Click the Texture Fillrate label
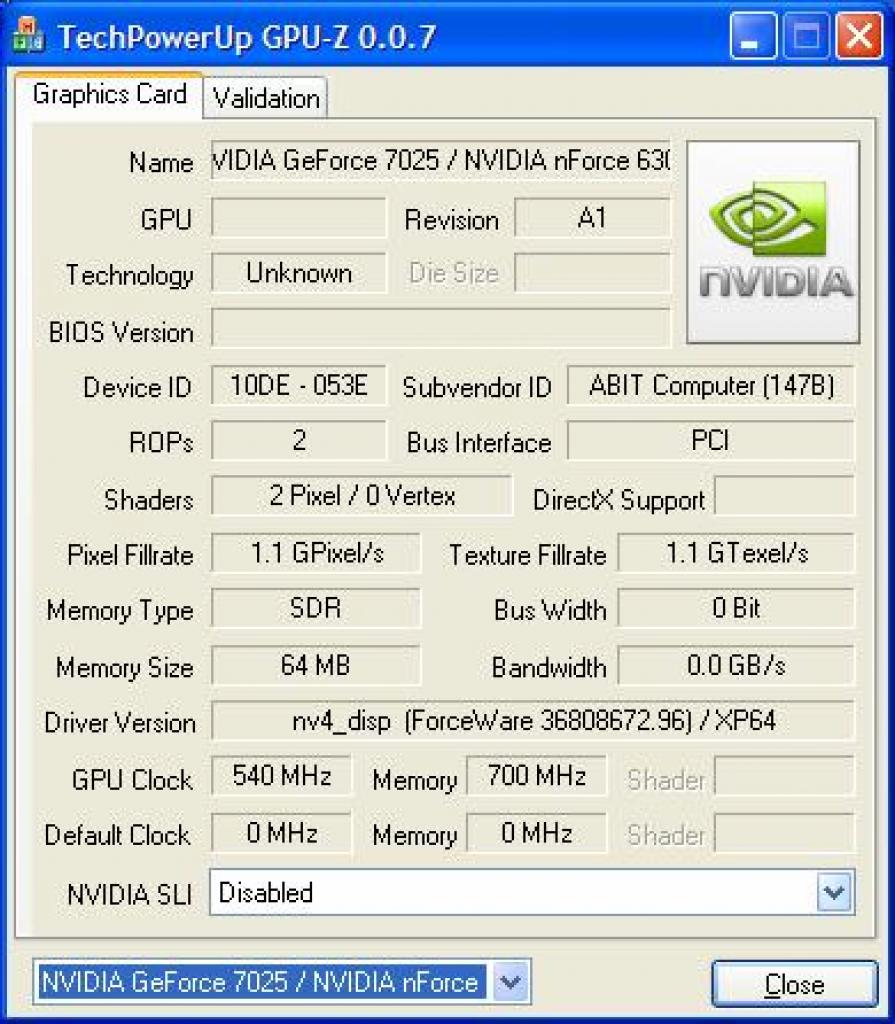This screenshot has width=895, height=1024. pos(528,555)
